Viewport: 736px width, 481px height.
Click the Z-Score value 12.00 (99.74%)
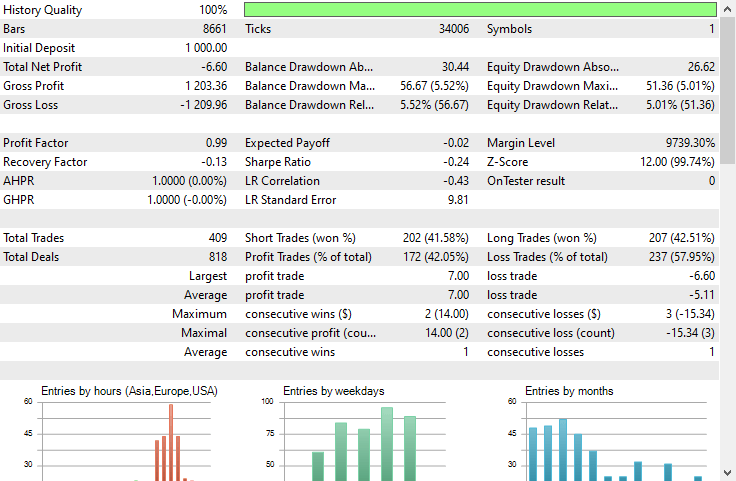coord(677,162)
